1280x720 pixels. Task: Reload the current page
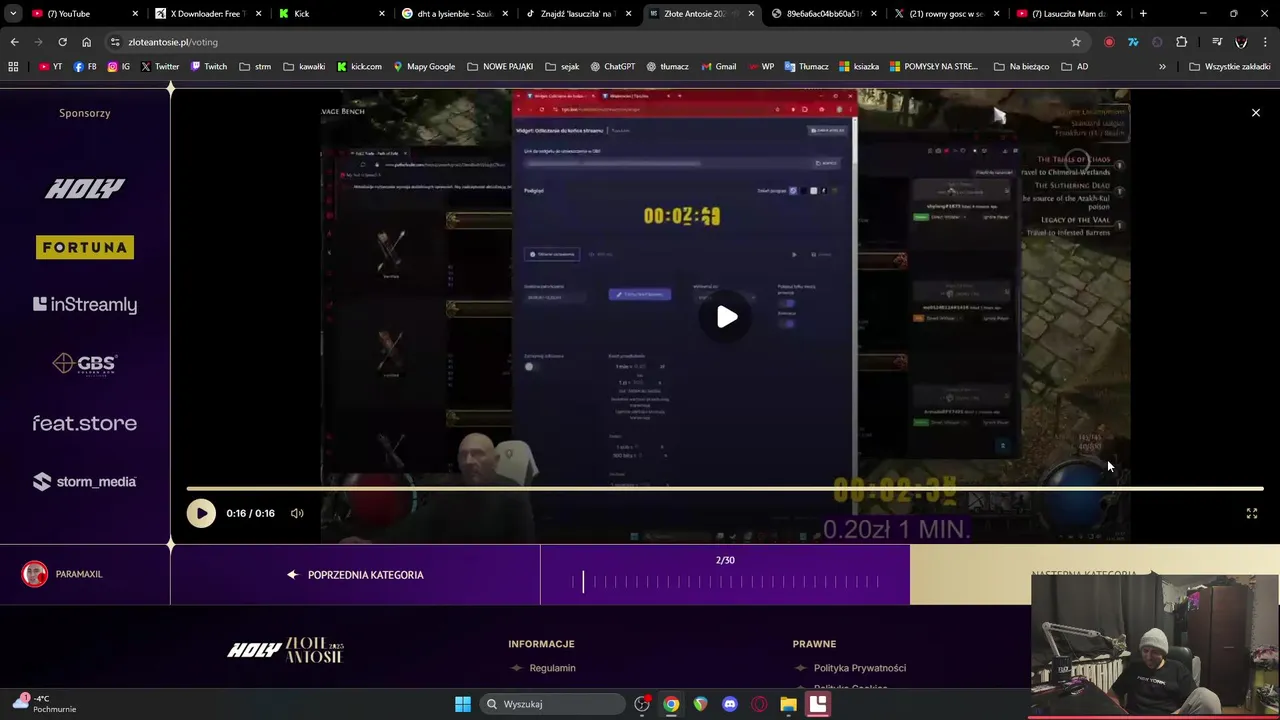coord(62,42)
